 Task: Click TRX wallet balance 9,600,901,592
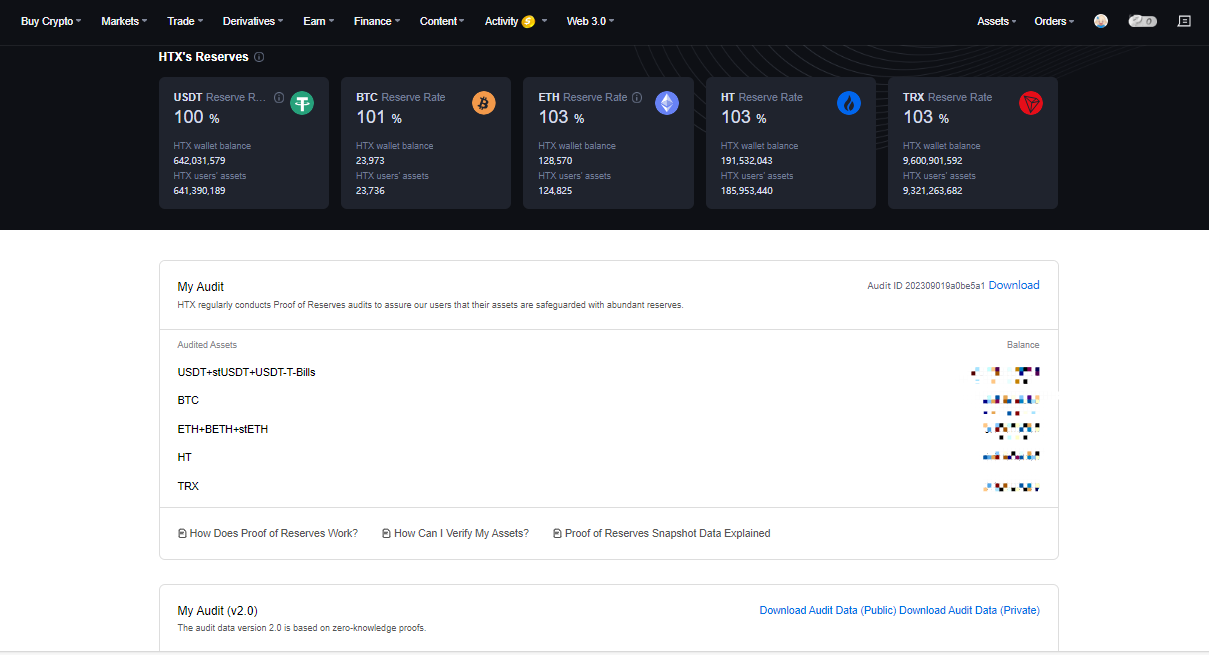[933, 160]
